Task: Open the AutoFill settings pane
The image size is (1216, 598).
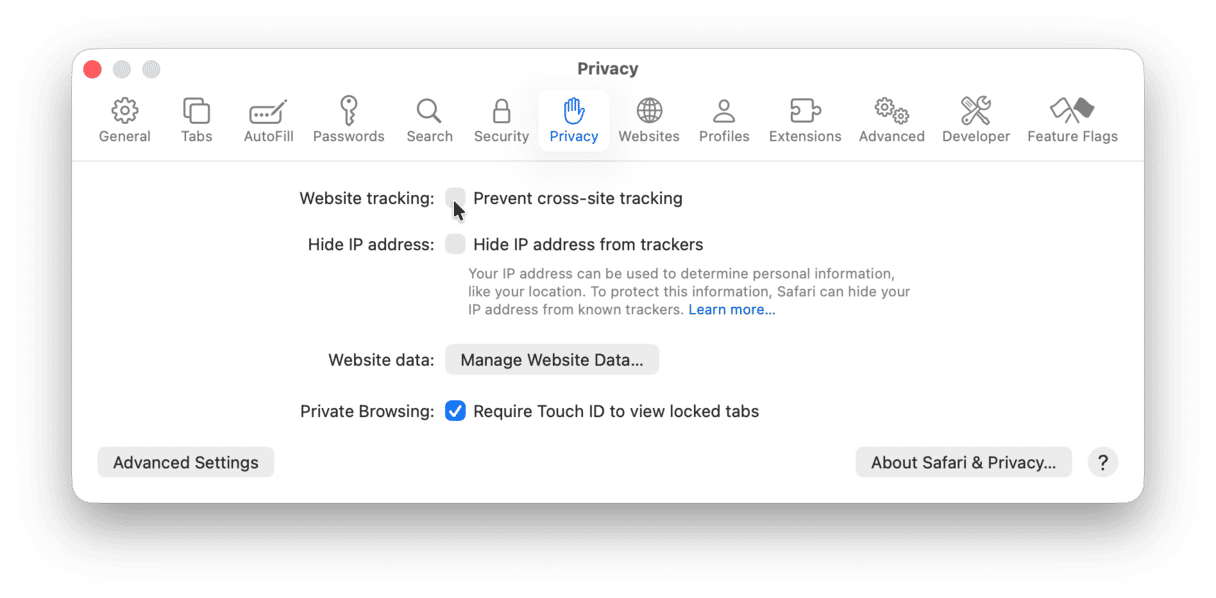Action: tap(268, 120)
